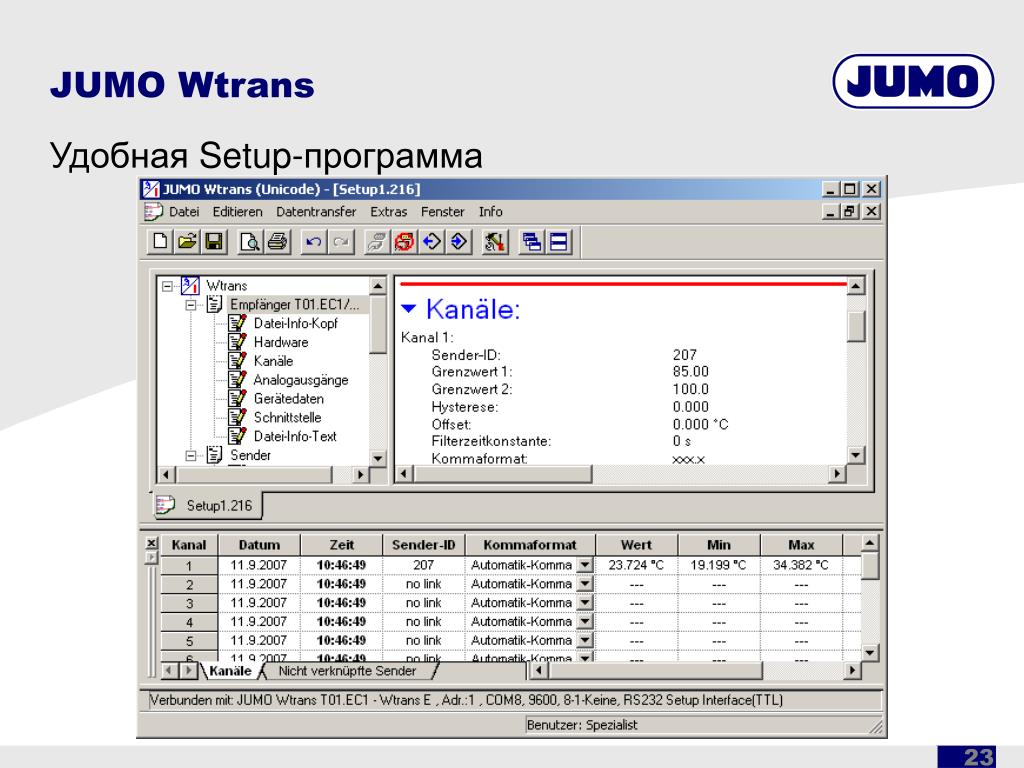
Task: Switch to the Setup1.216 document tab
Action: (208, 505)
